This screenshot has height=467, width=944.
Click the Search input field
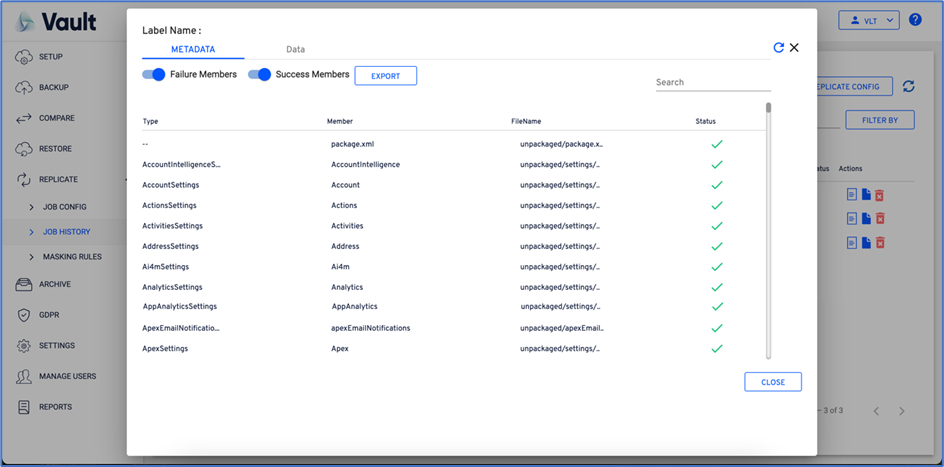click(711, 82)
